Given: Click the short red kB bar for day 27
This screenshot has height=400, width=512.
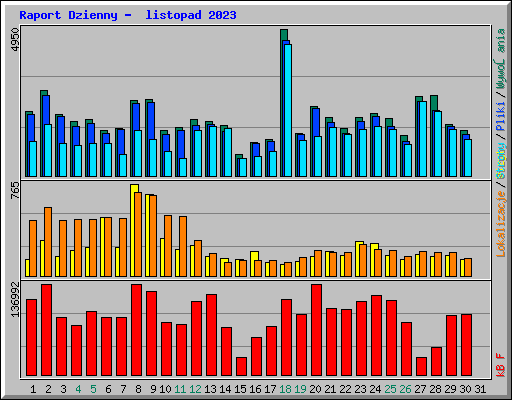Looking at the screenshot, I should click(x=421, y=367).
